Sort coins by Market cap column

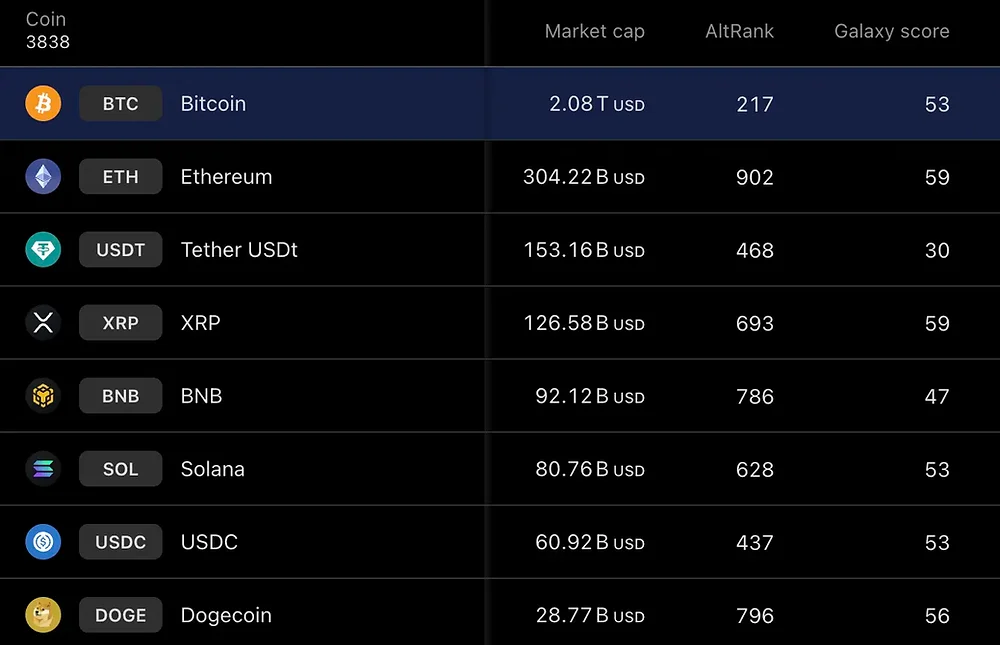pyautogui.click(x=594, y=31)
